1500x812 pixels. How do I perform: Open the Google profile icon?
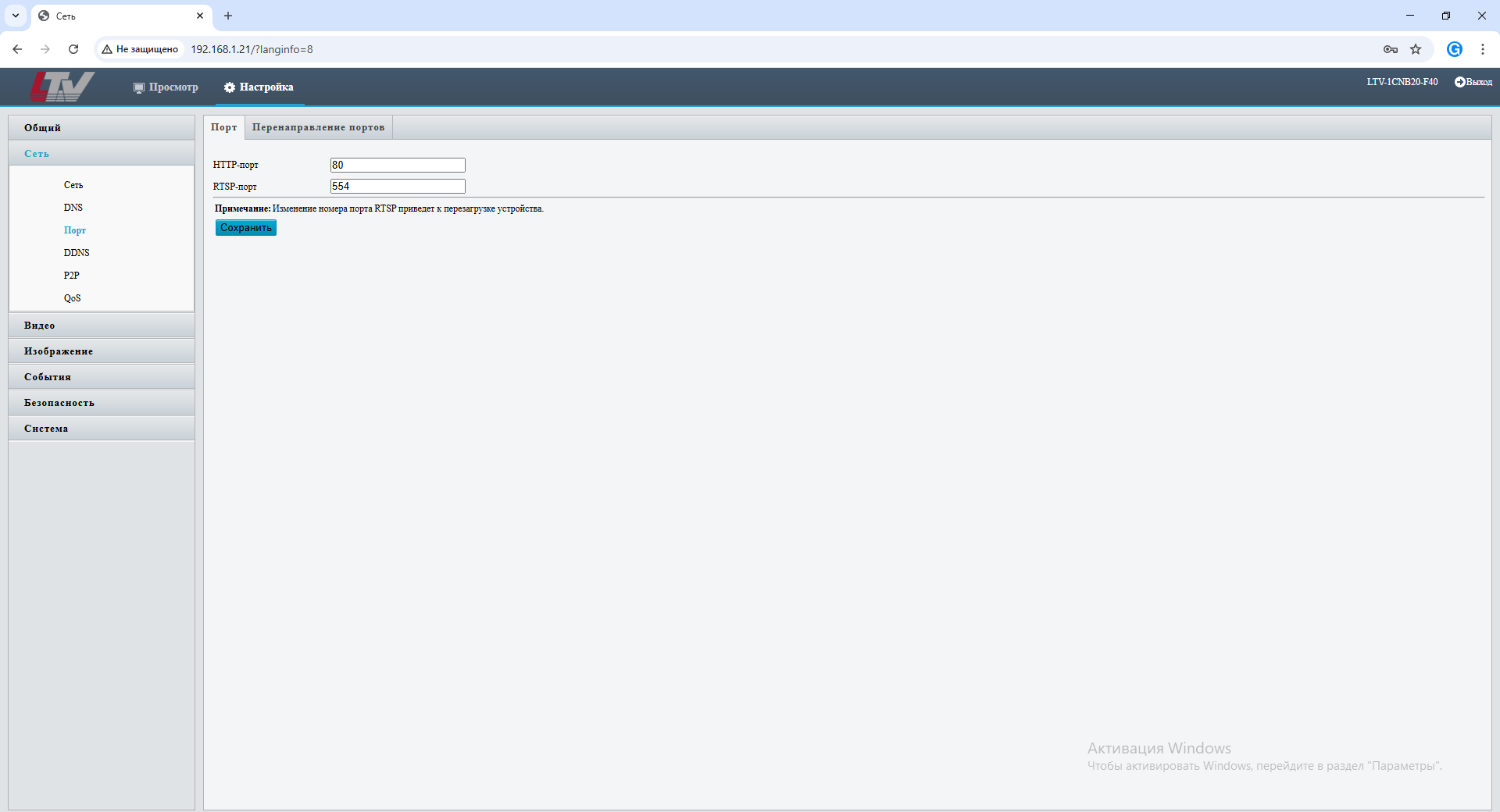(1455, 49)
